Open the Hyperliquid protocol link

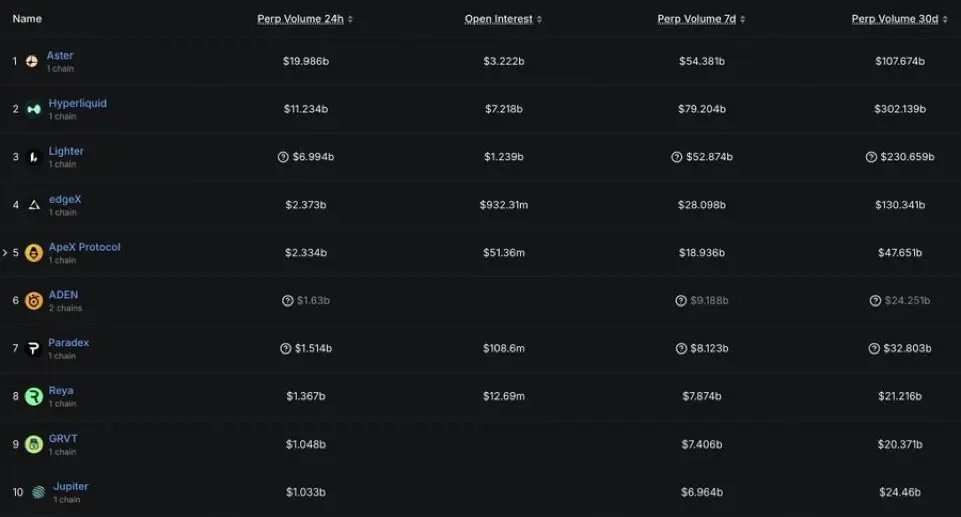77,103
